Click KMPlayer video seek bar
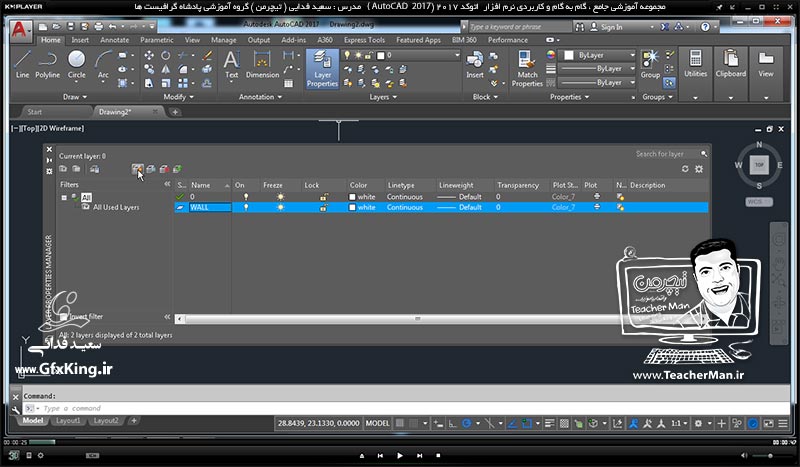Screen dimensions: 800x467 click(x=399, y=442)
